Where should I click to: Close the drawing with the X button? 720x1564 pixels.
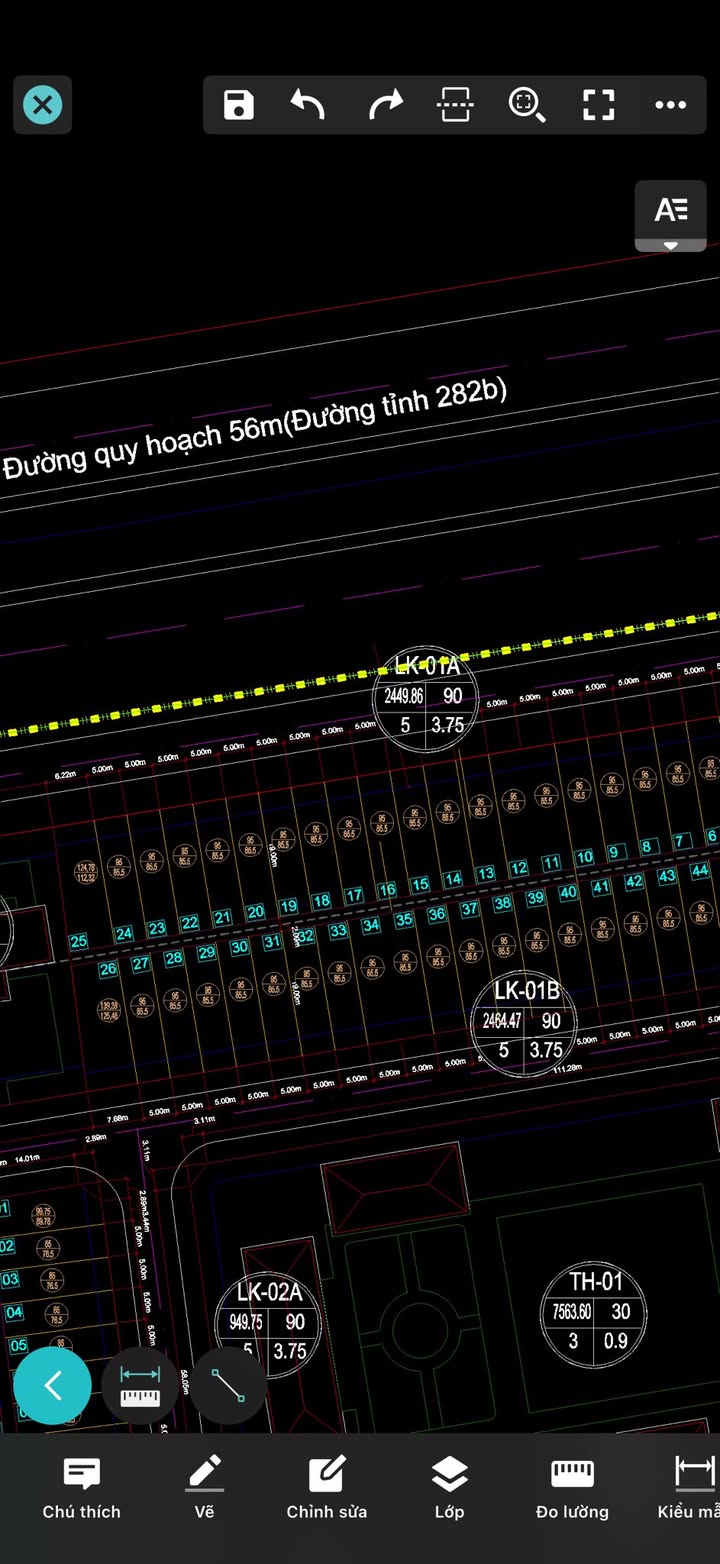(42, 104)
